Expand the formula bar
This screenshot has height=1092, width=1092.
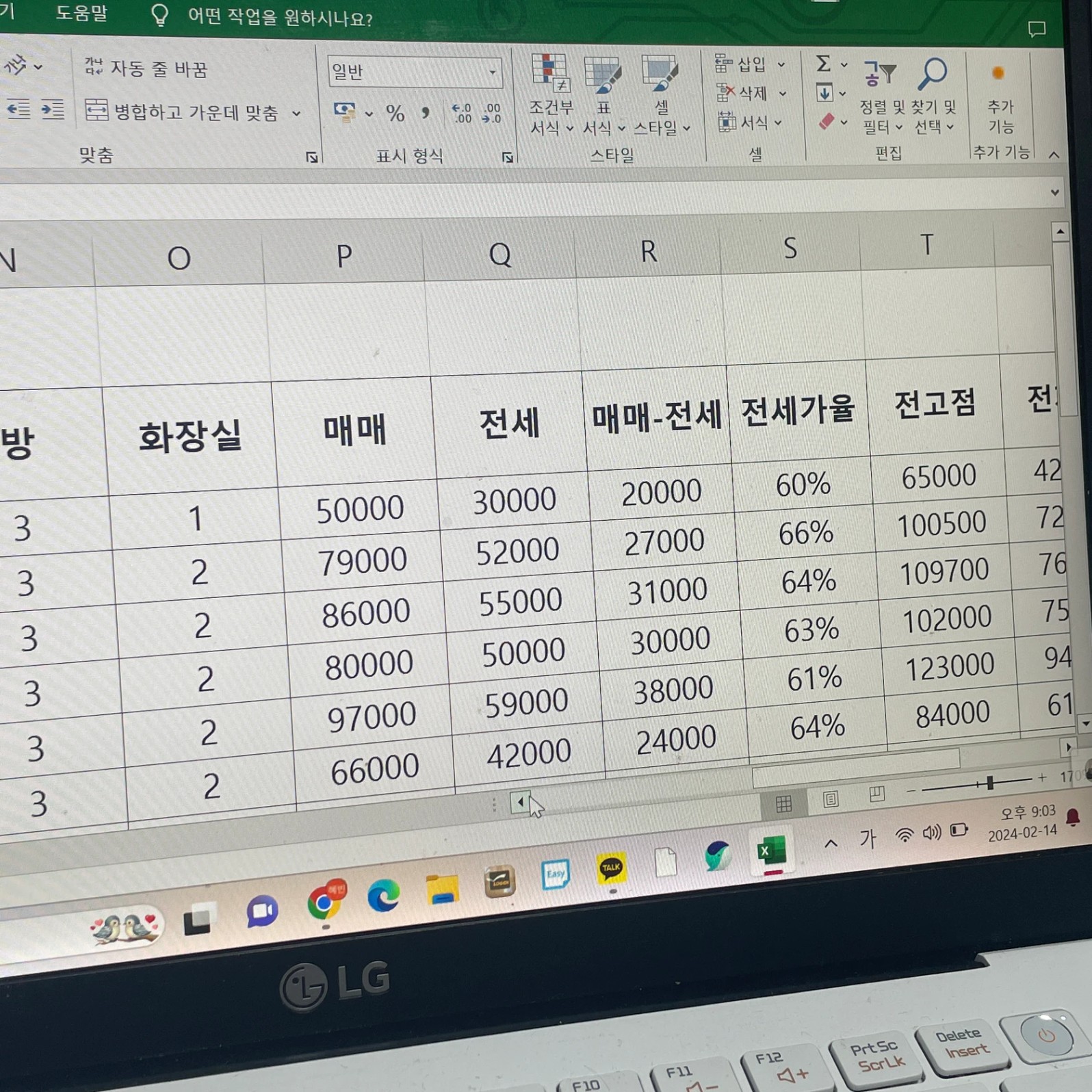1055,192
